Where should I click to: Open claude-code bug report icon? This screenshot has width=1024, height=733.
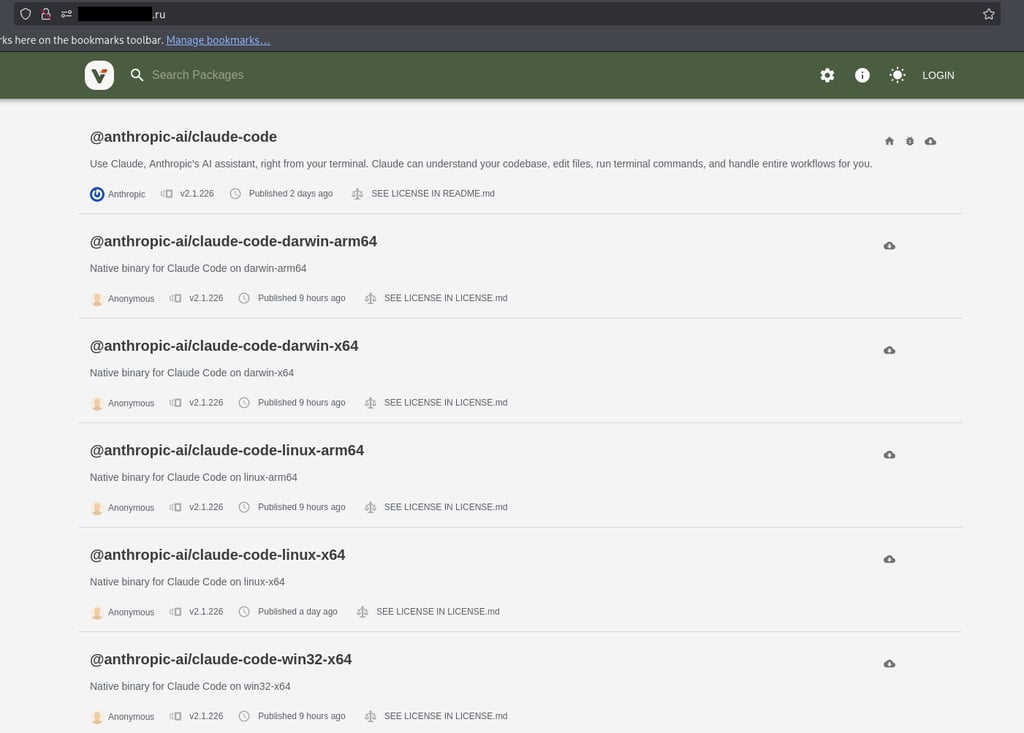[910, 141]
